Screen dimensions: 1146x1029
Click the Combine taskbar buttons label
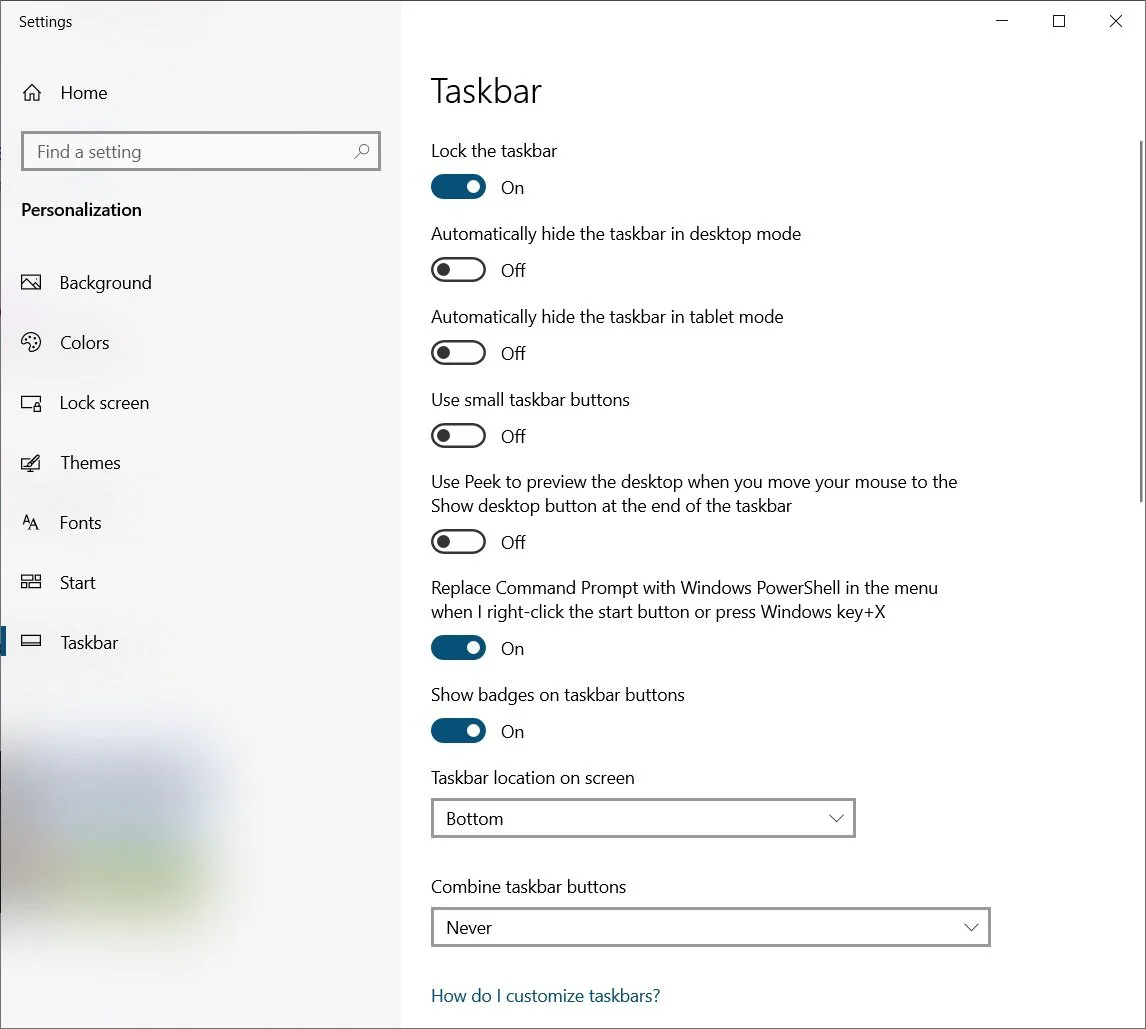(x=528, y=886)
